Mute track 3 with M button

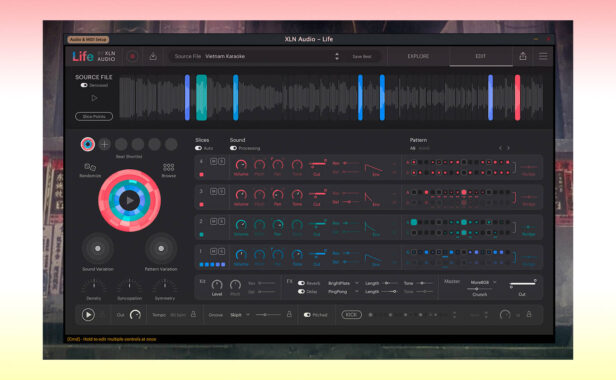(x=213, y=191)
